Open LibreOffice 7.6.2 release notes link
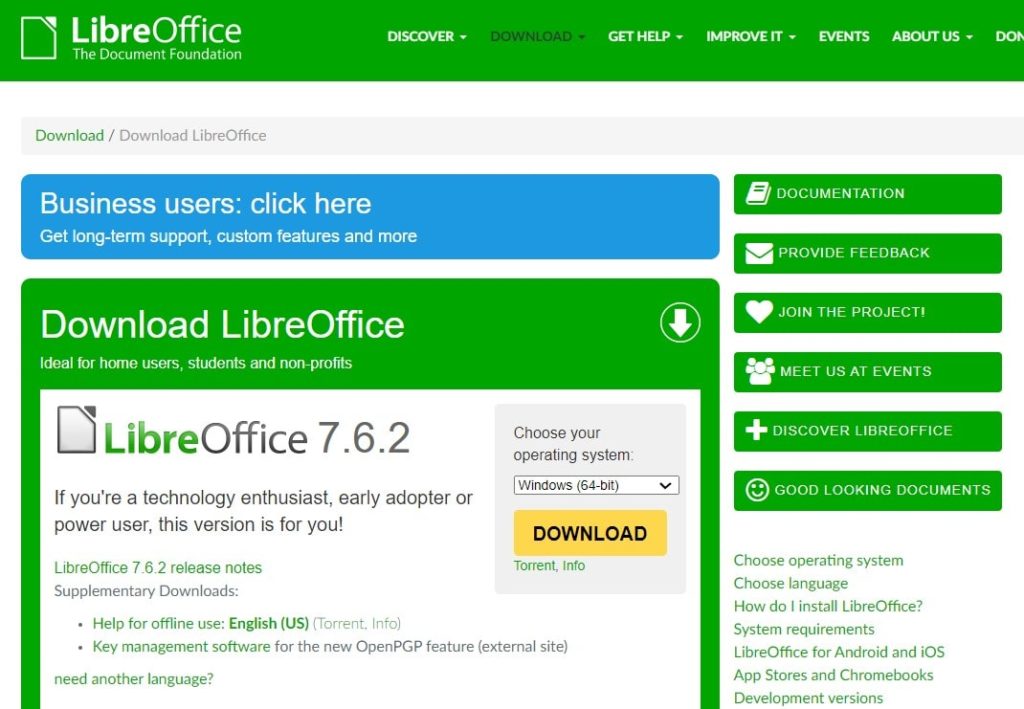 [x=158, y=567]
